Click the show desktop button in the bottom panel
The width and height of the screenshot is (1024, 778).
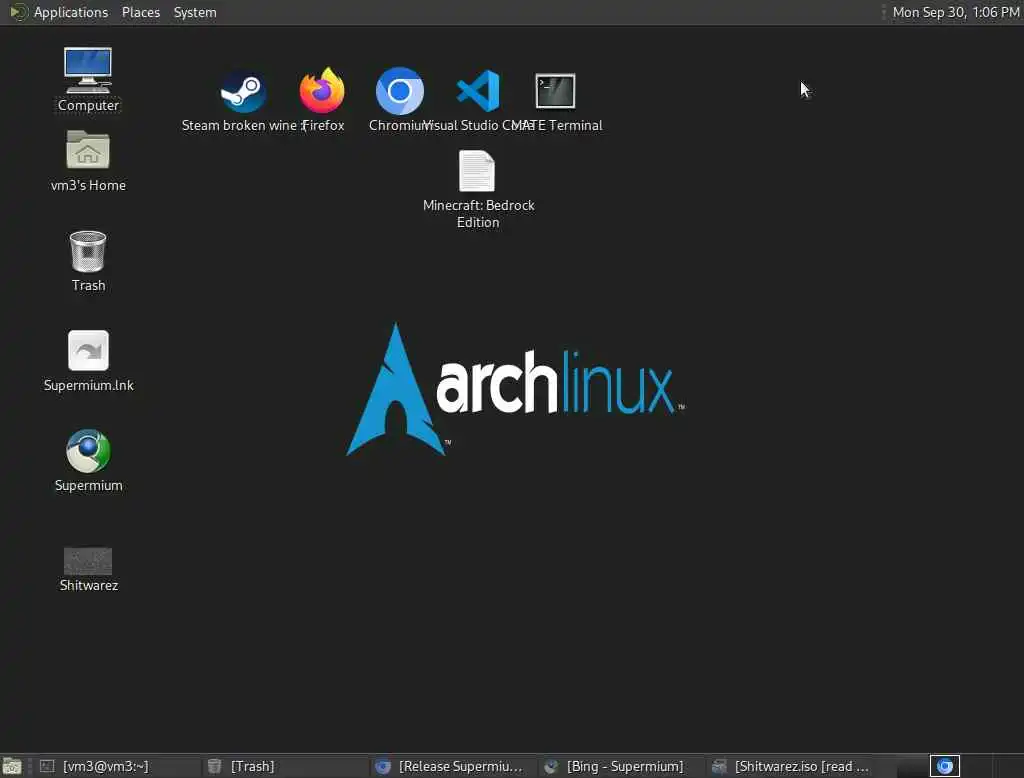click(x=12, y=766)
